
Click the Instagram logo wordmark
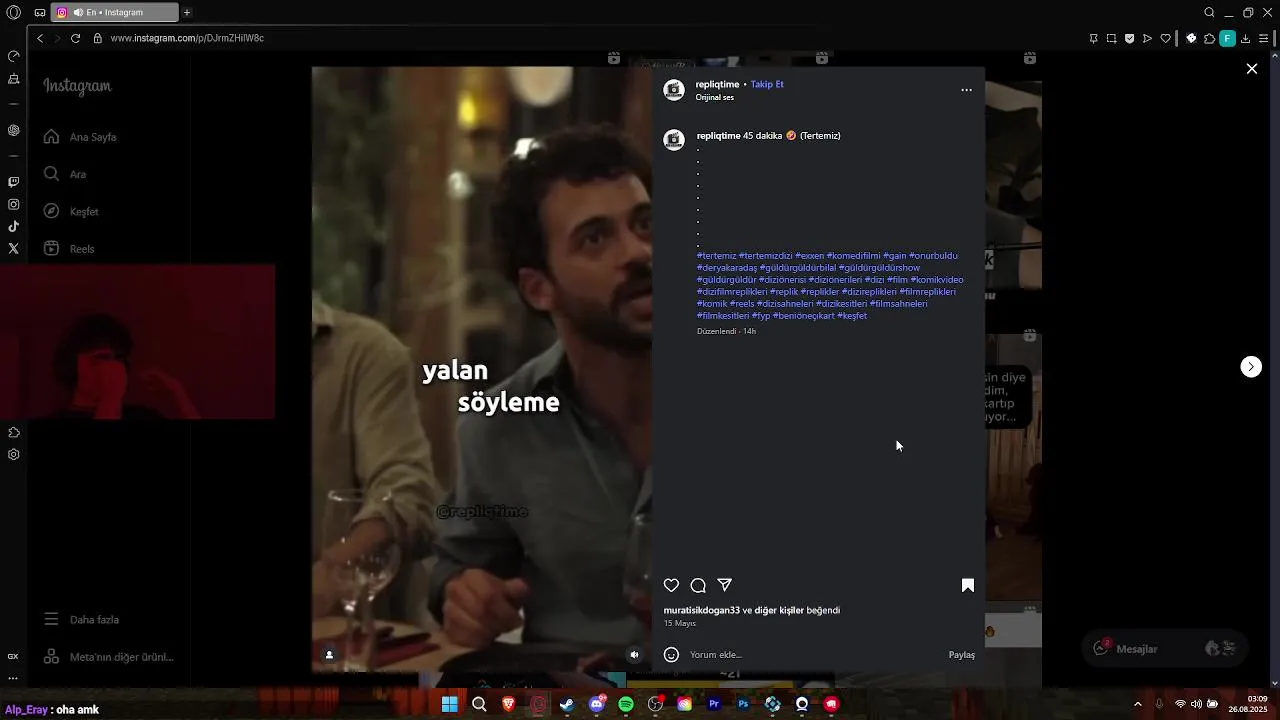coord(77,87)
